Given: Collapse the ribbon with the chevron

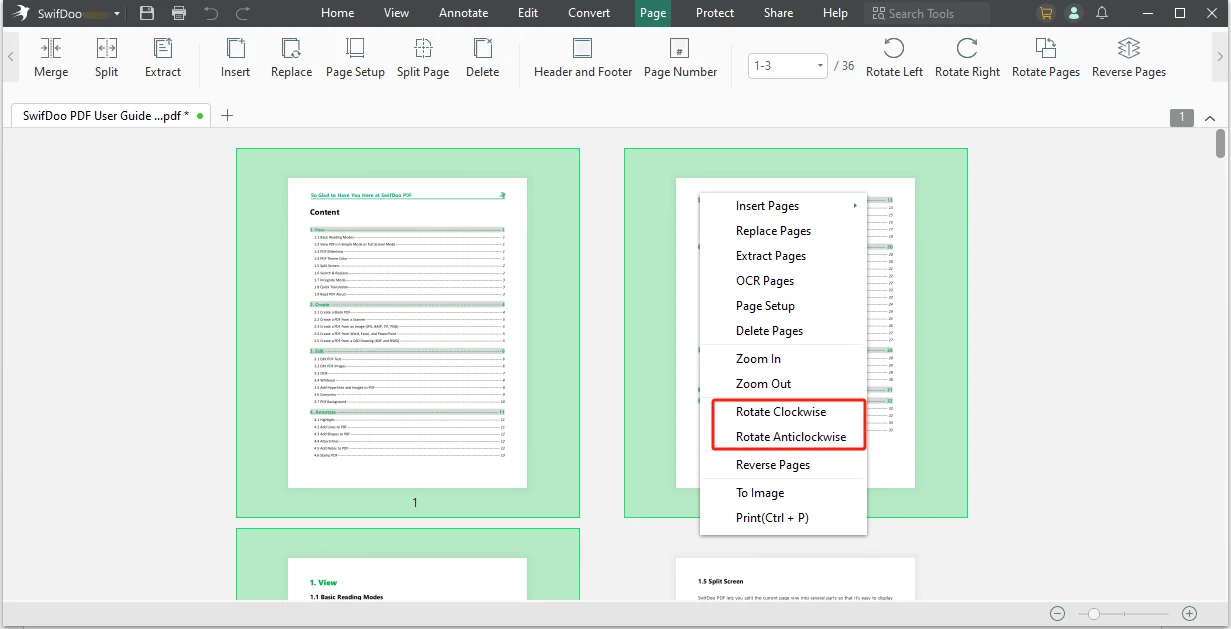Looking at the screenshot, I should pos(1209,118).
